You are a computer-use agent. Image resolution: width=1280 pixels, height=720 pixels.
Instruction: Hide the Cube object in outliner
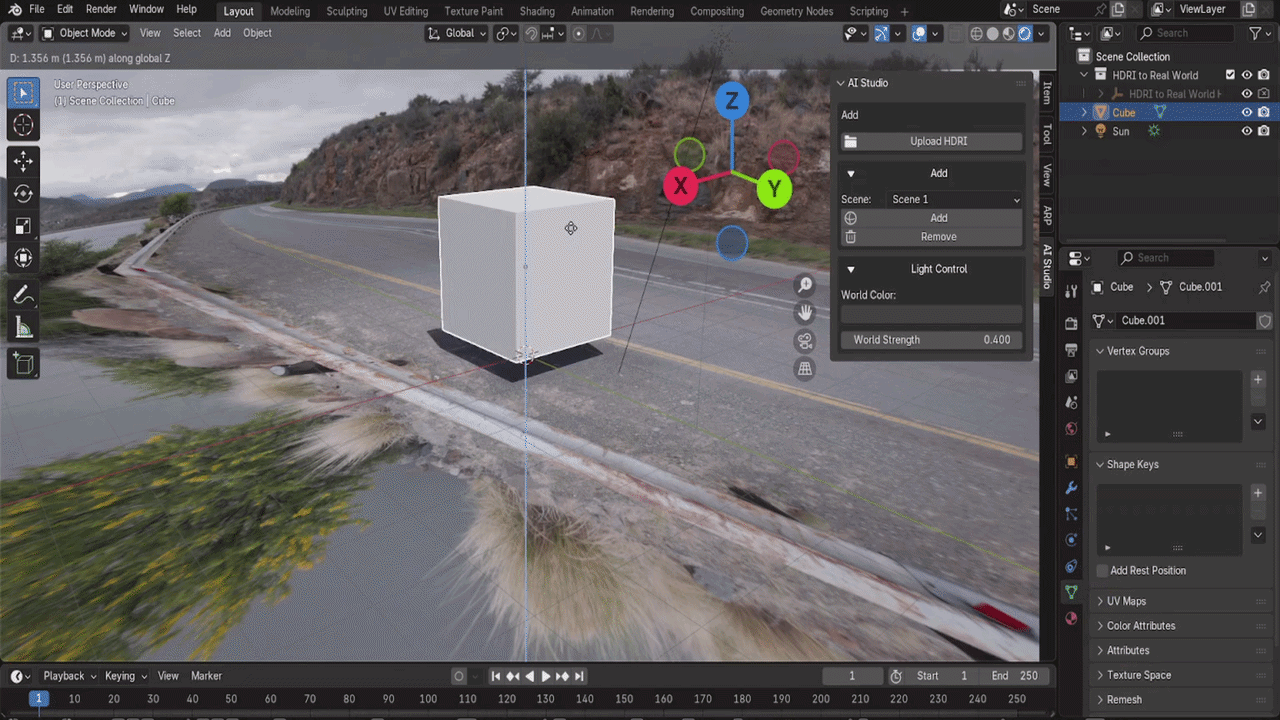click(x=1247, y=113)
